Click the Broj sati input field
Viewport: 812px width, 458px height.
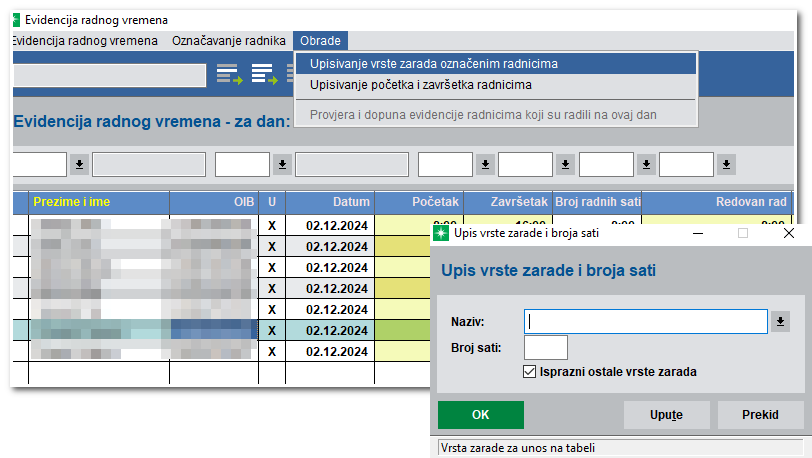point(545,347)
